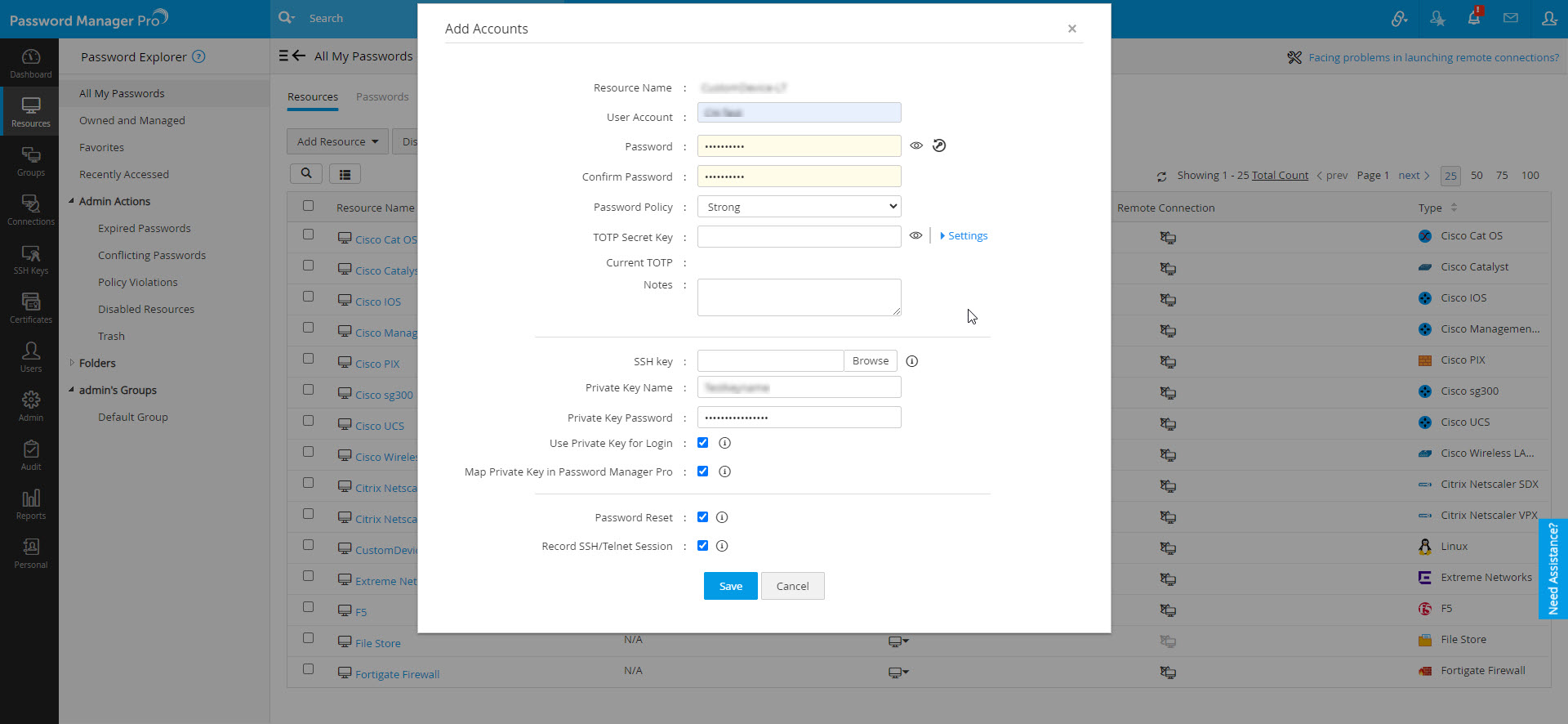Click the generate password icon
This screenshot has height=724, width=1568.
(x=939, y=145)
